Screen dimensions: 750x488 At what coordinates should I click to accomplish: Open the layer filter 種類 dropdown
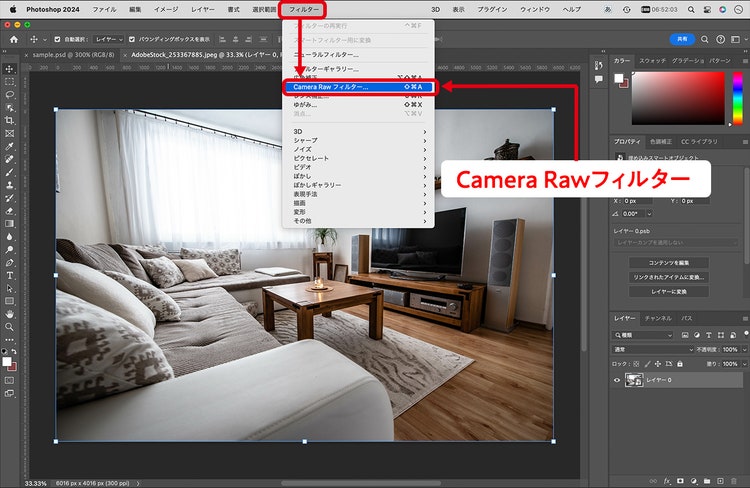point(643,335)
